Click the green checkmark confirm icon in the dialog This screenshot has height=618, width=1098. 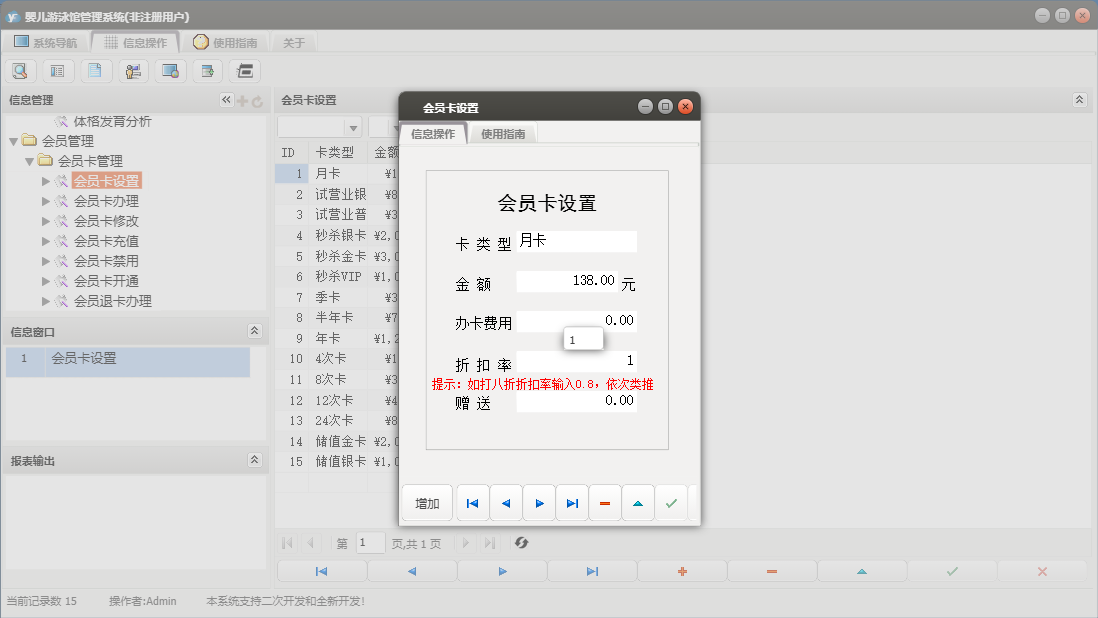[671, 502]
